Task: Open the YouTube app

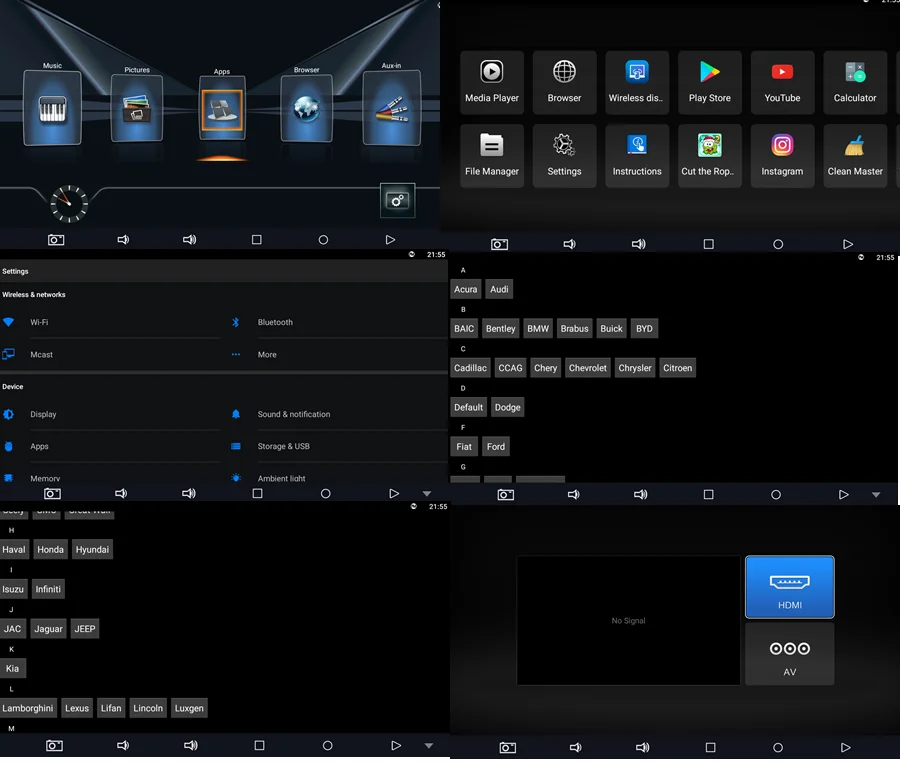Action: pyautogui.click(x=782, y=82)
